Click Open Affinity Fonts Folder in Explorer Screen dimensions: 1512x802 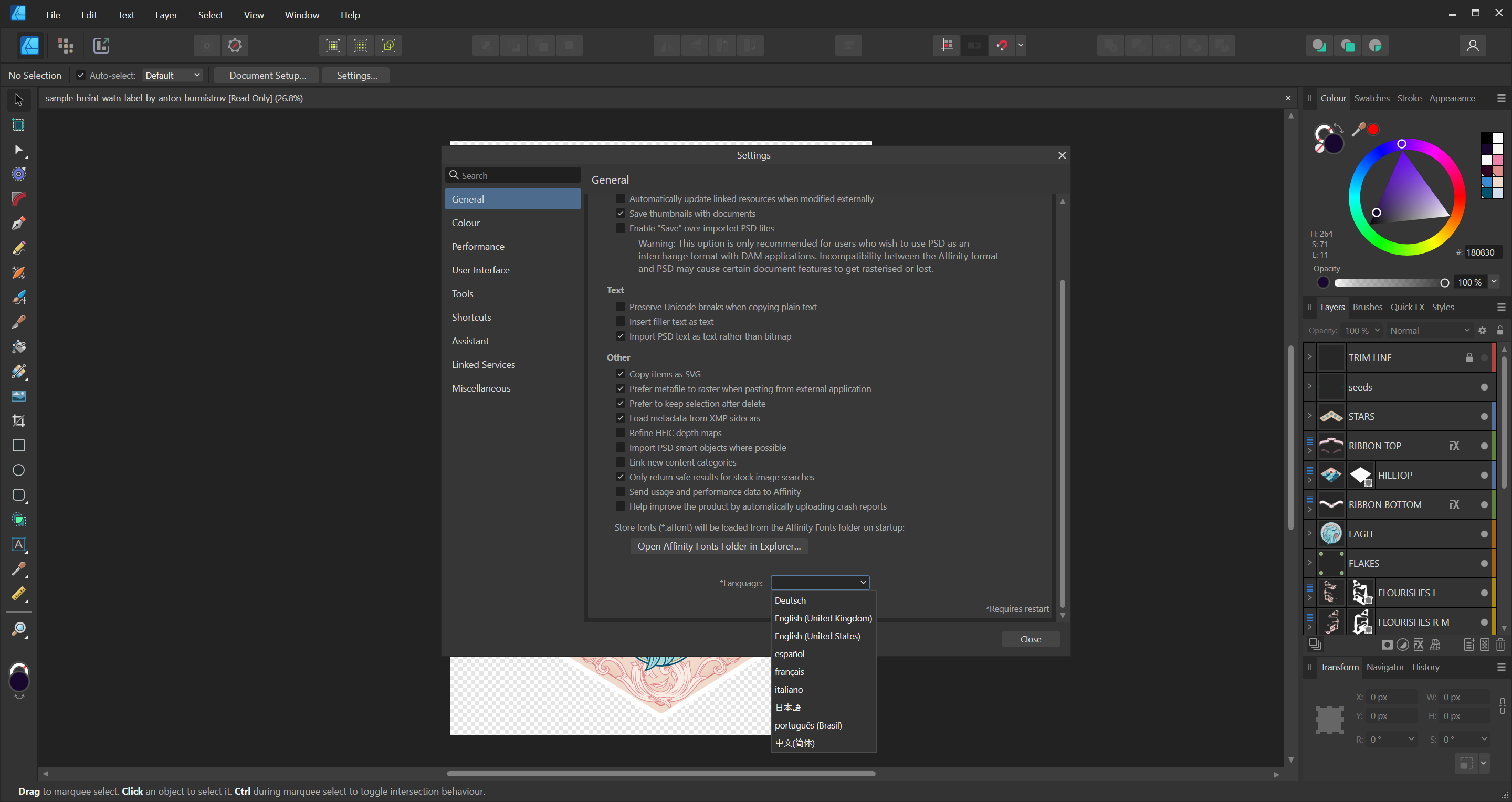(x=719, y=546)
